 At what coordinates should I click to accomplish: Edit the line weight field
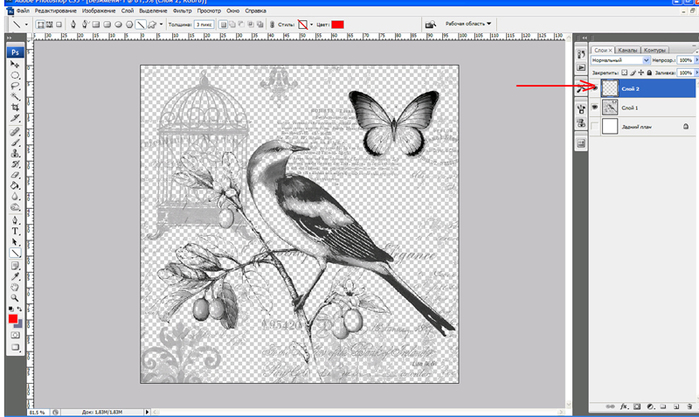(204, 25)
